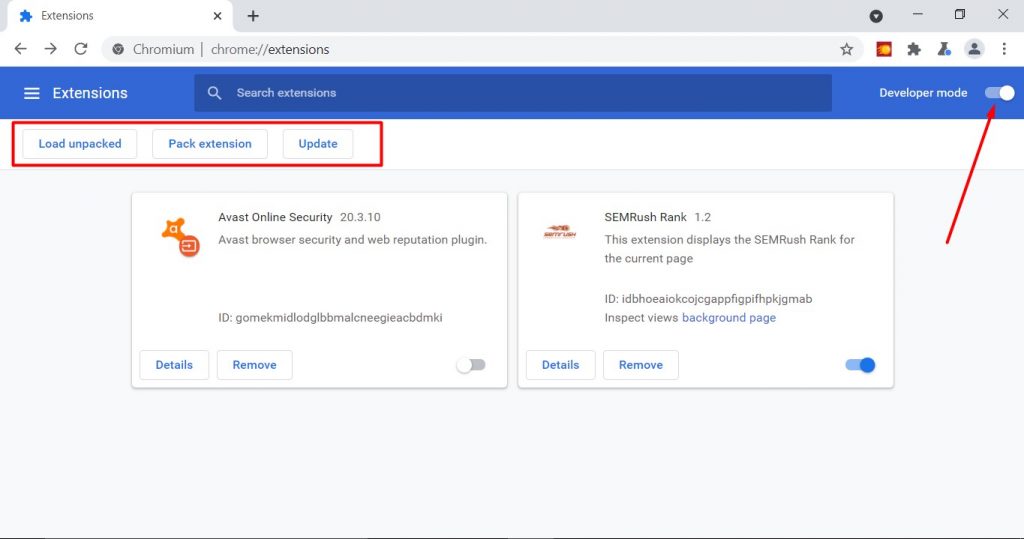Image resolution: width=1024 pixels, height=539 pixels.
Task: Open the user profile avatar
Action: [x=974, y=49]
